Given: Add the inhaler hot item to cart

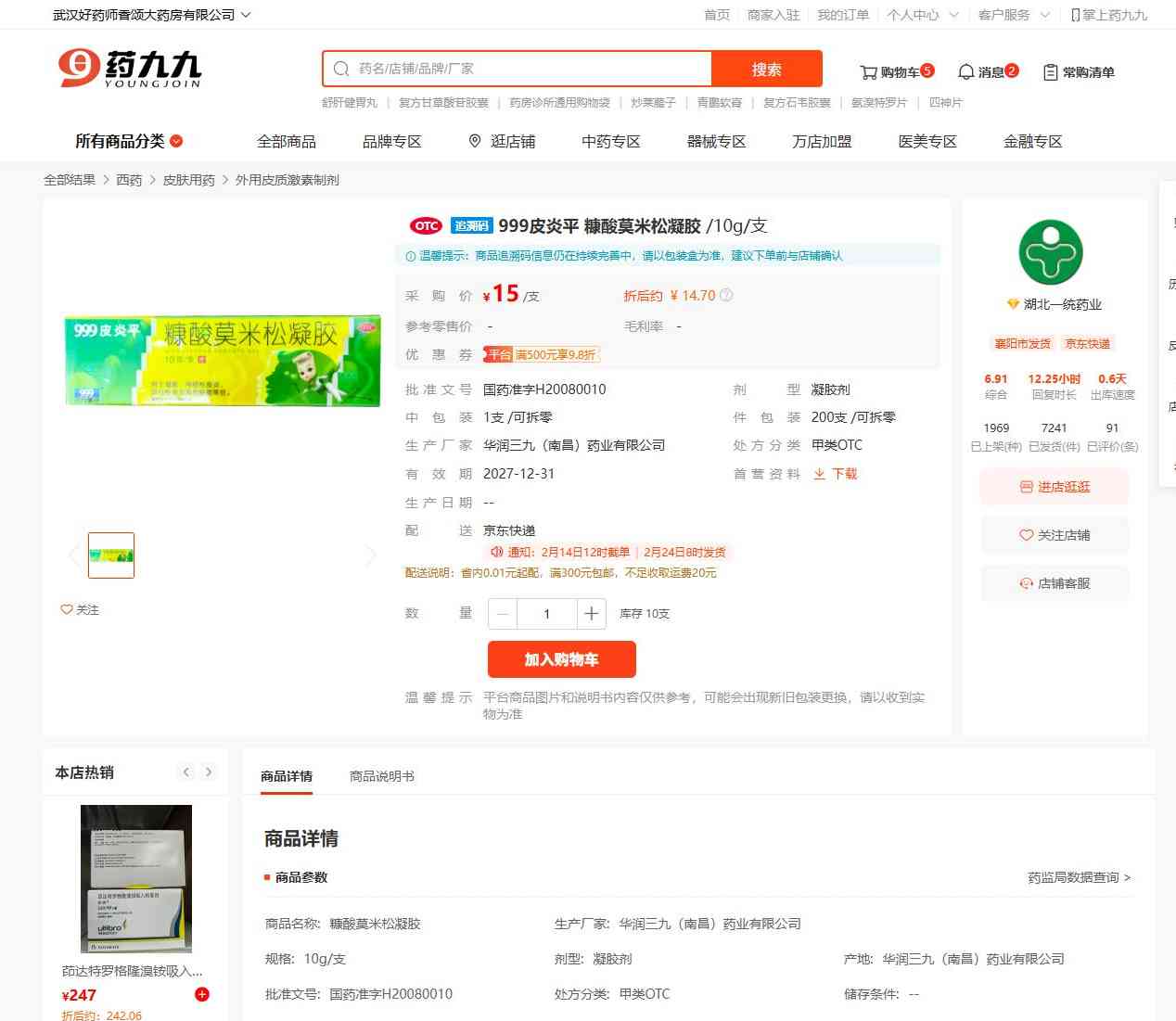Looking at the screenshot, I should coord(202,994).
